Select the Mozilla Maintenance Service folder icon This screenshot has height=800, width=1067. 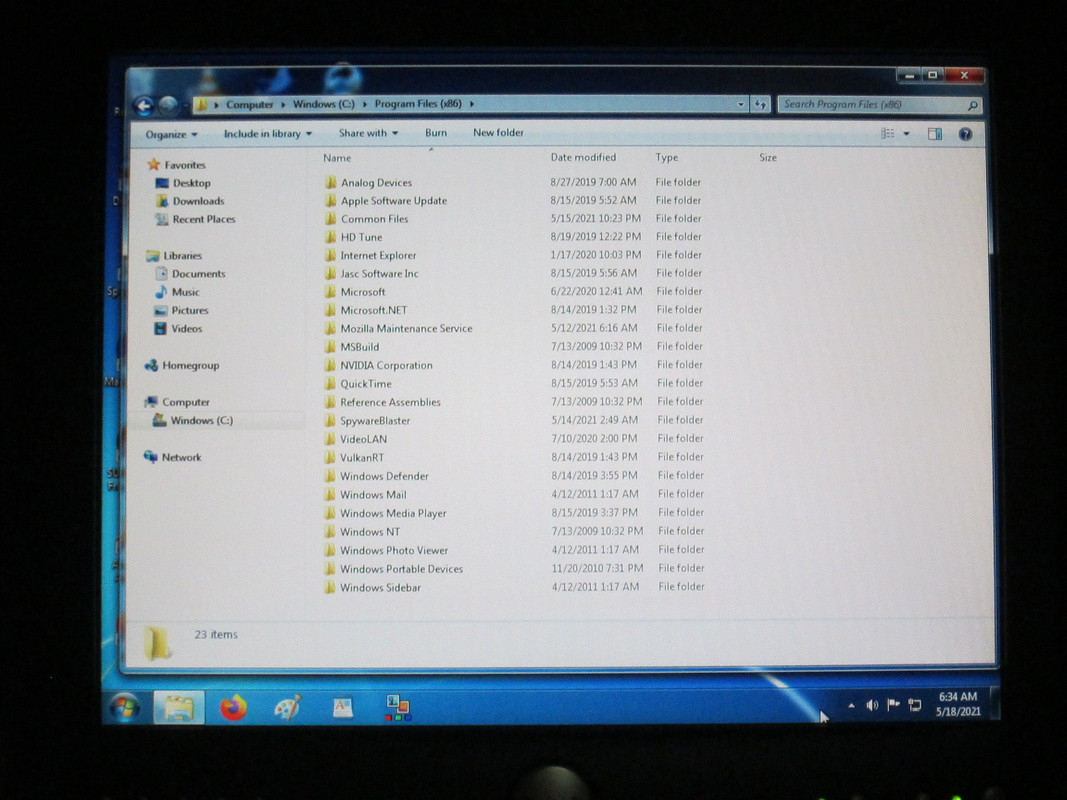click(x=331, y=329)
